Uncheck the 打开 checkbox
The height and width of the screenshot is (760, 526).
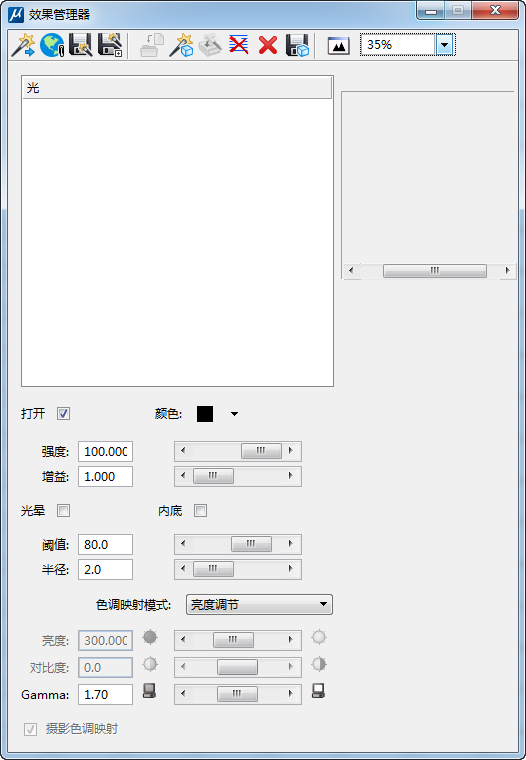64,413
